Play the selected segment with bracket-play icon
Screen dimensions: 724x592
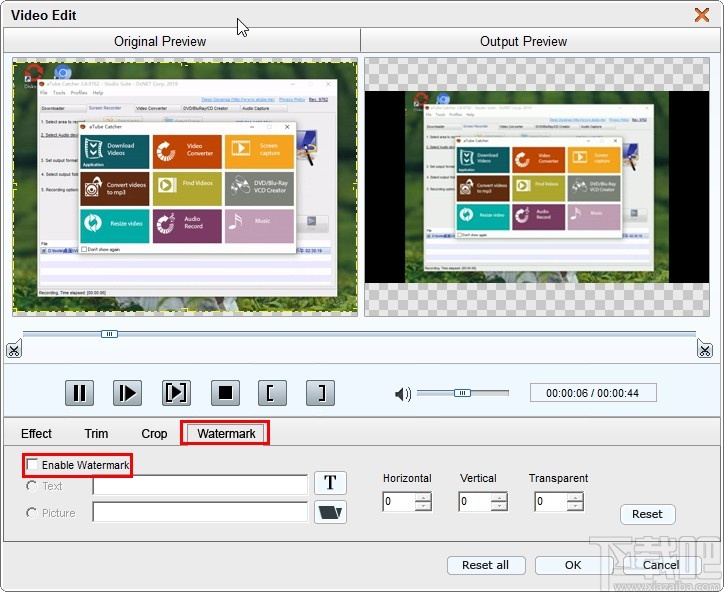click(x=176, y=393)
